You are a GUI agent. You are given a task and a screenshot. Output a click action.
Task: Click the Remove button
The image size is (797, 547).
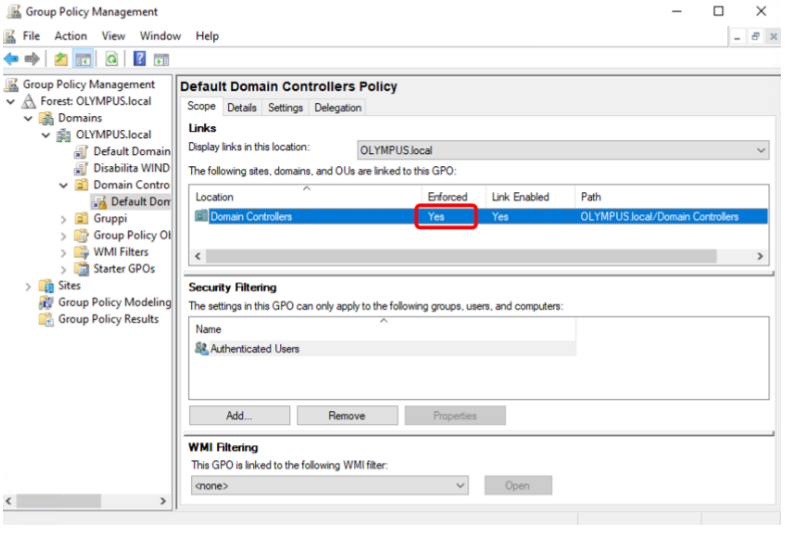347,415
